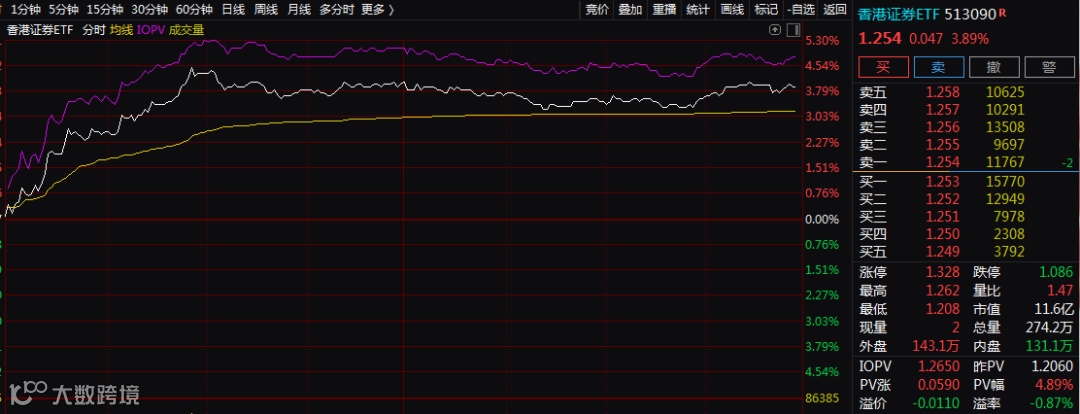Toggle the 分时 legend label
The image size is (1080, 414).
93,30
